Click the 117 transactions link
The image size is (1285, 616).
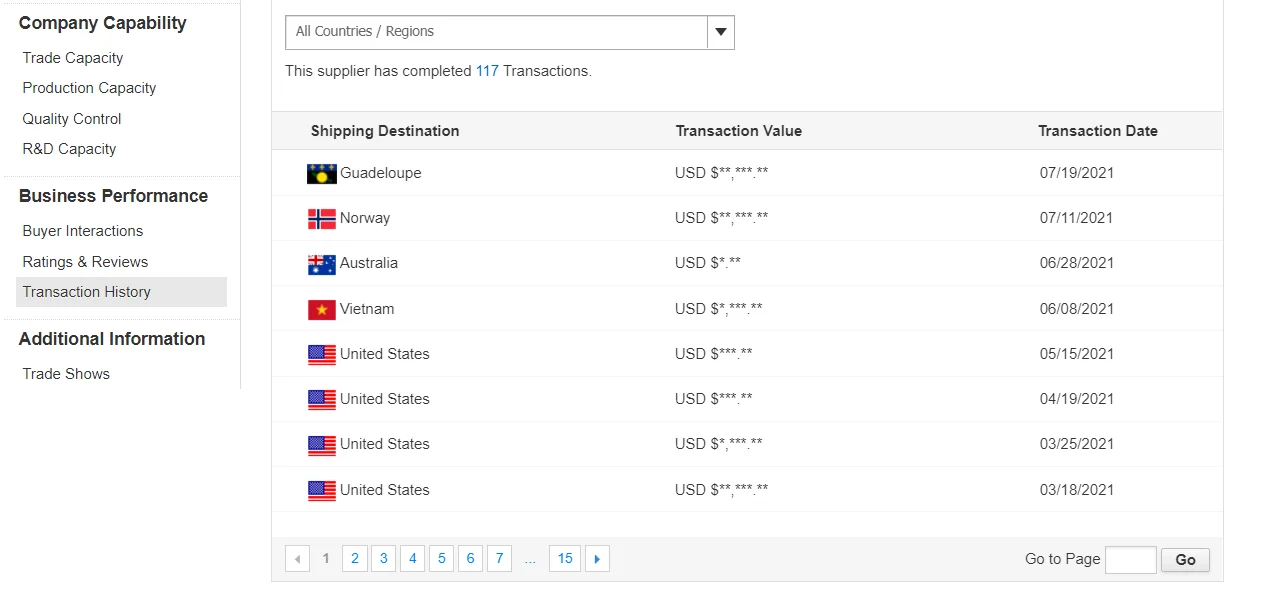coord(487,71)
